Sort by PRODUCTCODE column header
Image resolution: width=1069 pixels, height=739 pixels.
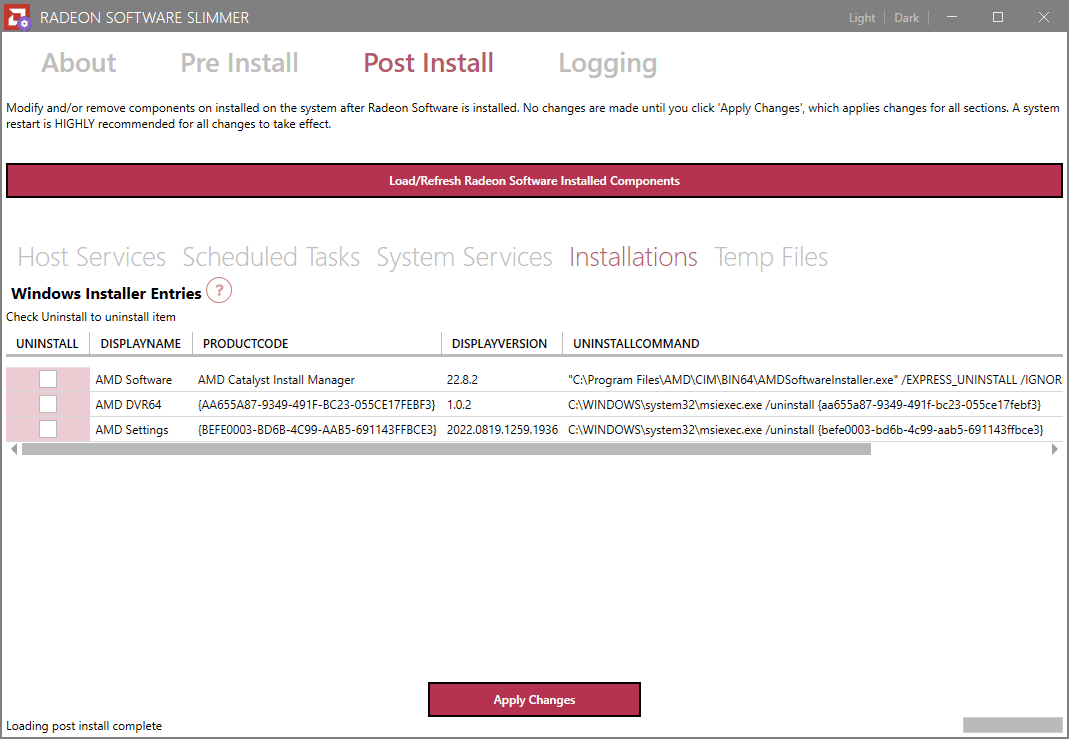(x=317, y=344)
